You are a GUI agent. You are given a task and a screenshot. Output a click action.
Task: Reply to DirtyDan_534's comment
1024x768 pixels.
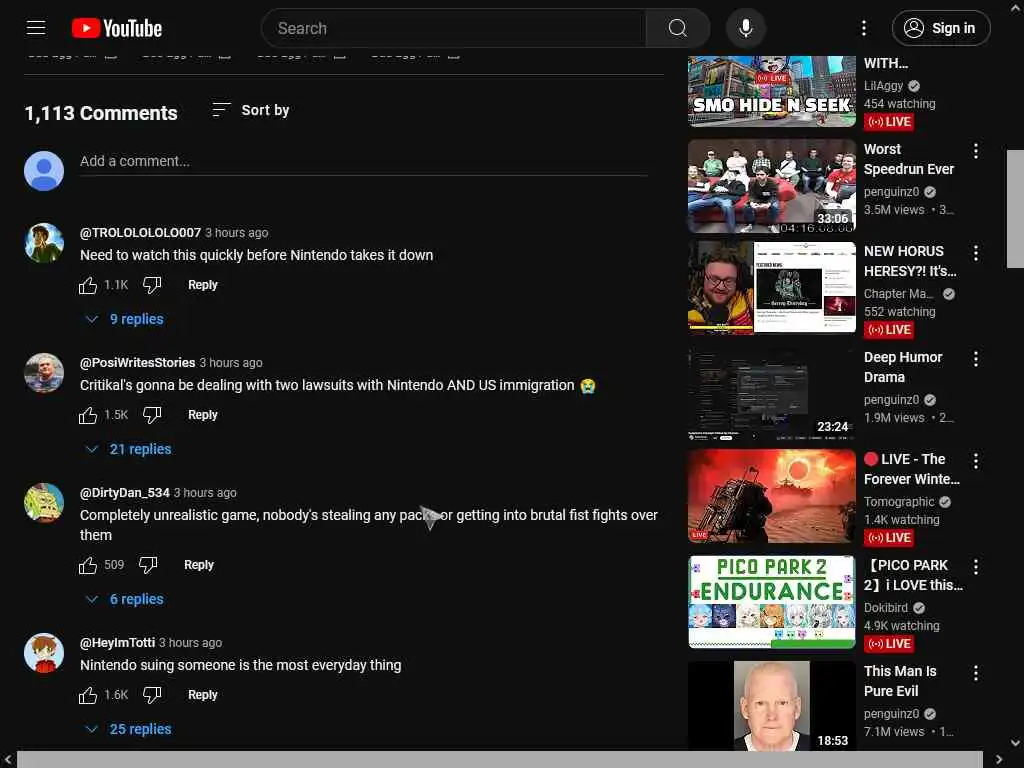point(199,566)
